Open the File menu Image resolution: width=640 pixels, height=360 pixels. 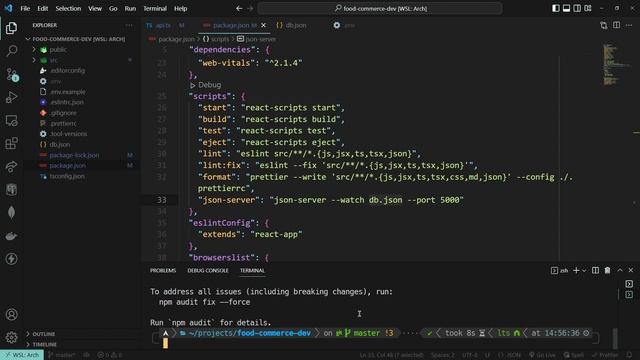click(x=25, y=8)
